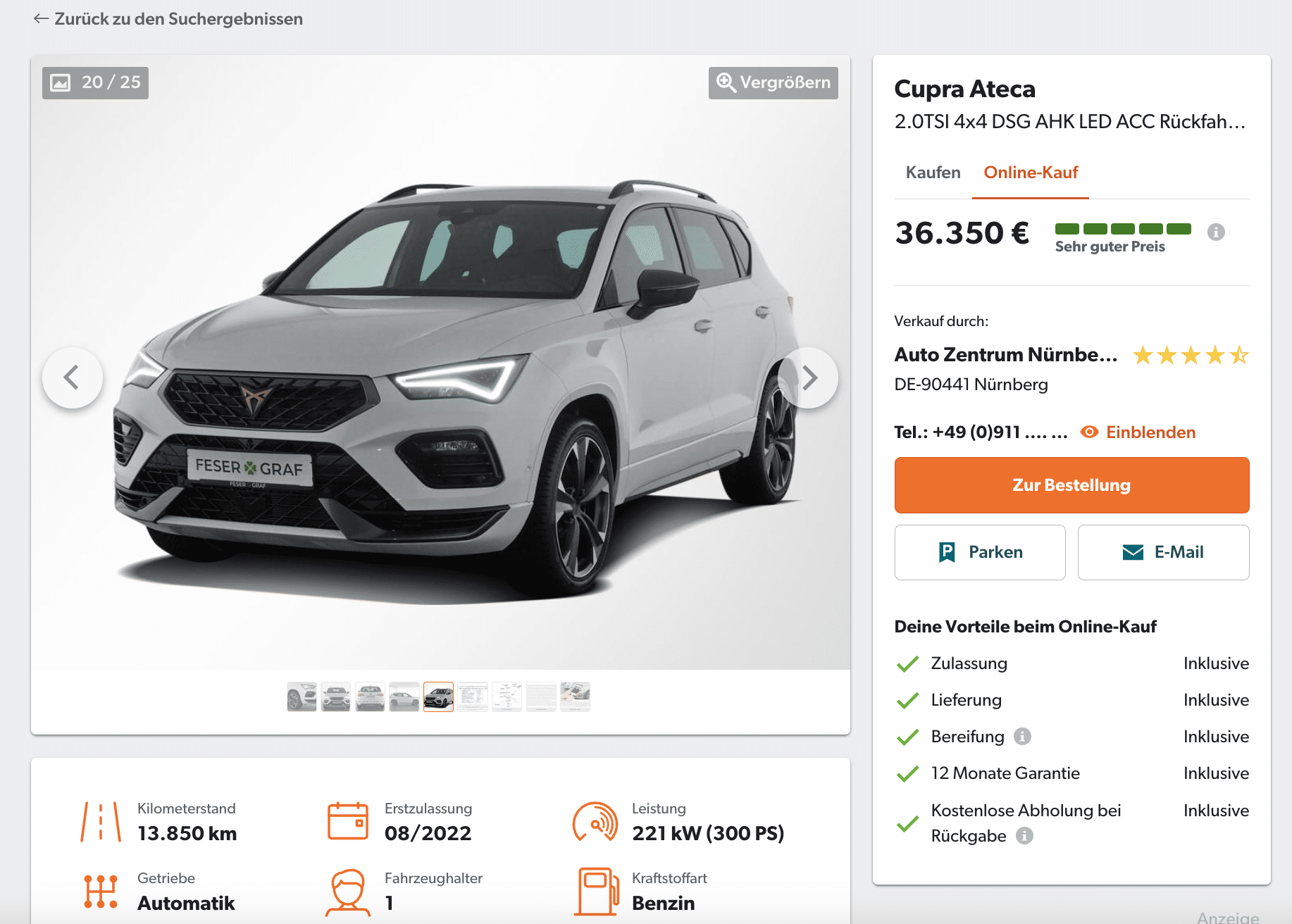Viewport: 1292px width, 924px height.
Task: Click the power value 221 kW (300 PS)
Action: [708, 834]
